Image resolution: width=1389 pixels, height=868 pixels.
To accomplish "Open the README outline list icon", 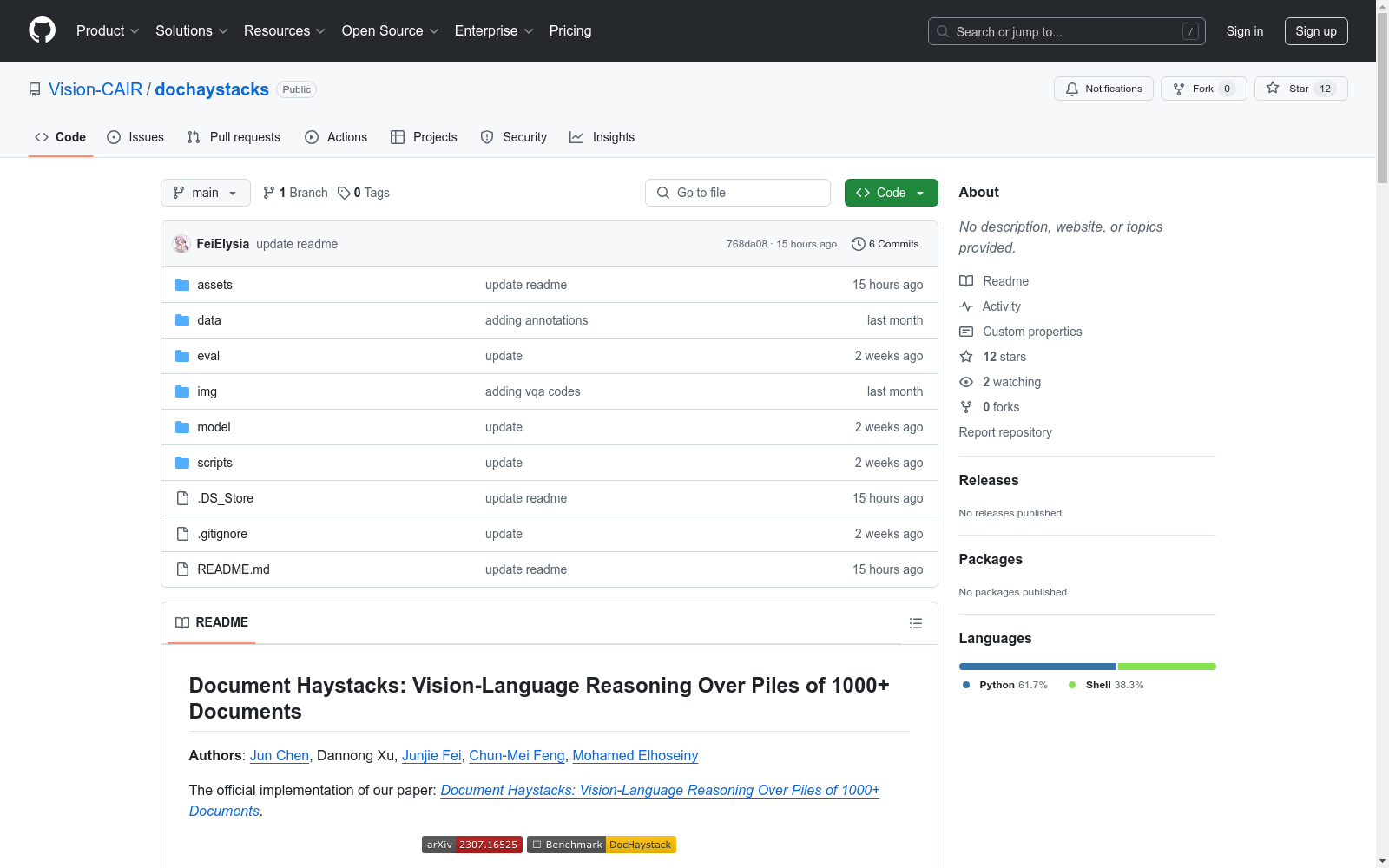I will coord(916,623).
